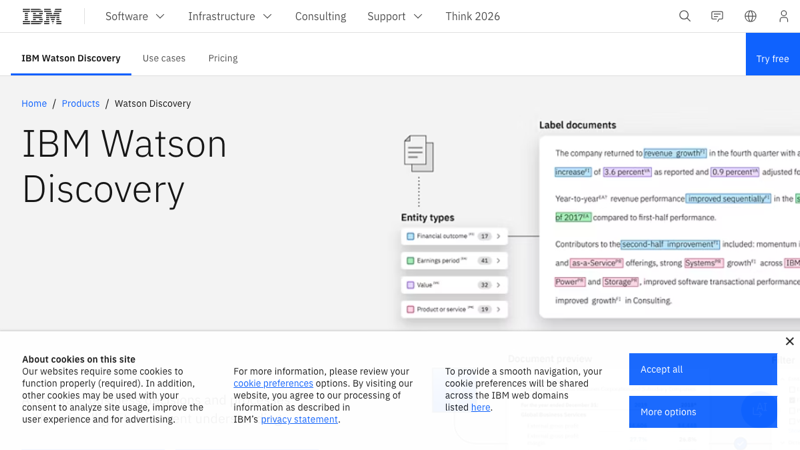This screenshot has height=450, width=800.
Task: Click the 'Systems' pink highlighted label
Action: tap(704, 263)
